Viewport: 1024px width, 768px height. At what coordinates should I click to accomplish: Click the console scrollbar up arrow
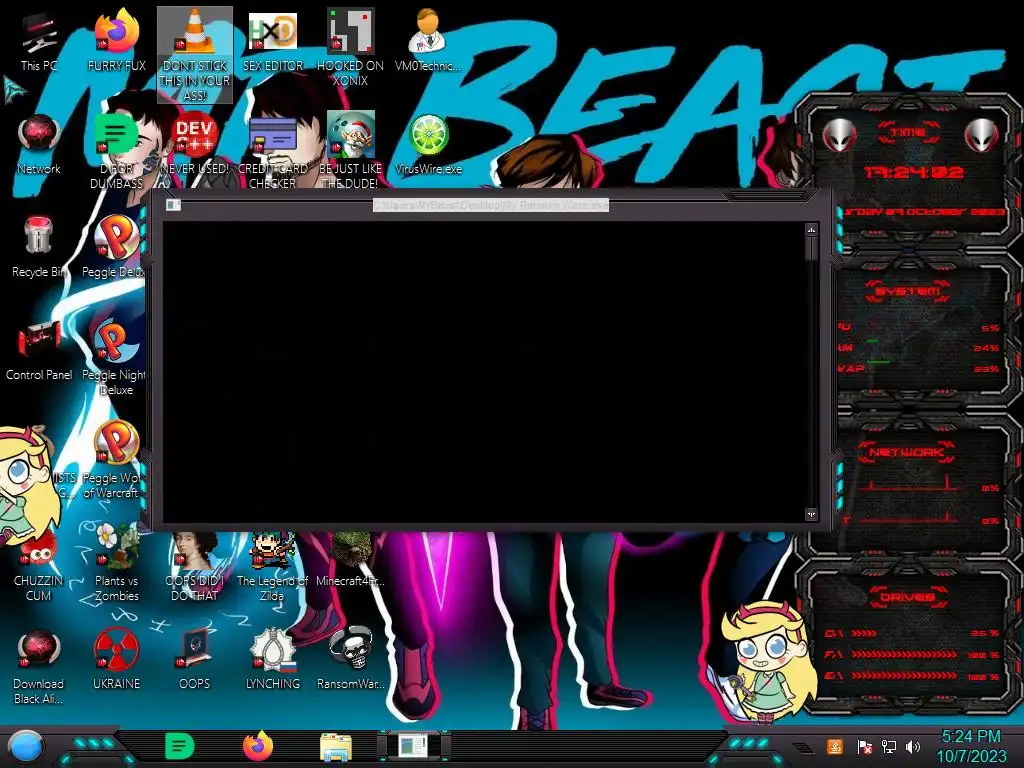pyautogui.click(x=811, y=230)
